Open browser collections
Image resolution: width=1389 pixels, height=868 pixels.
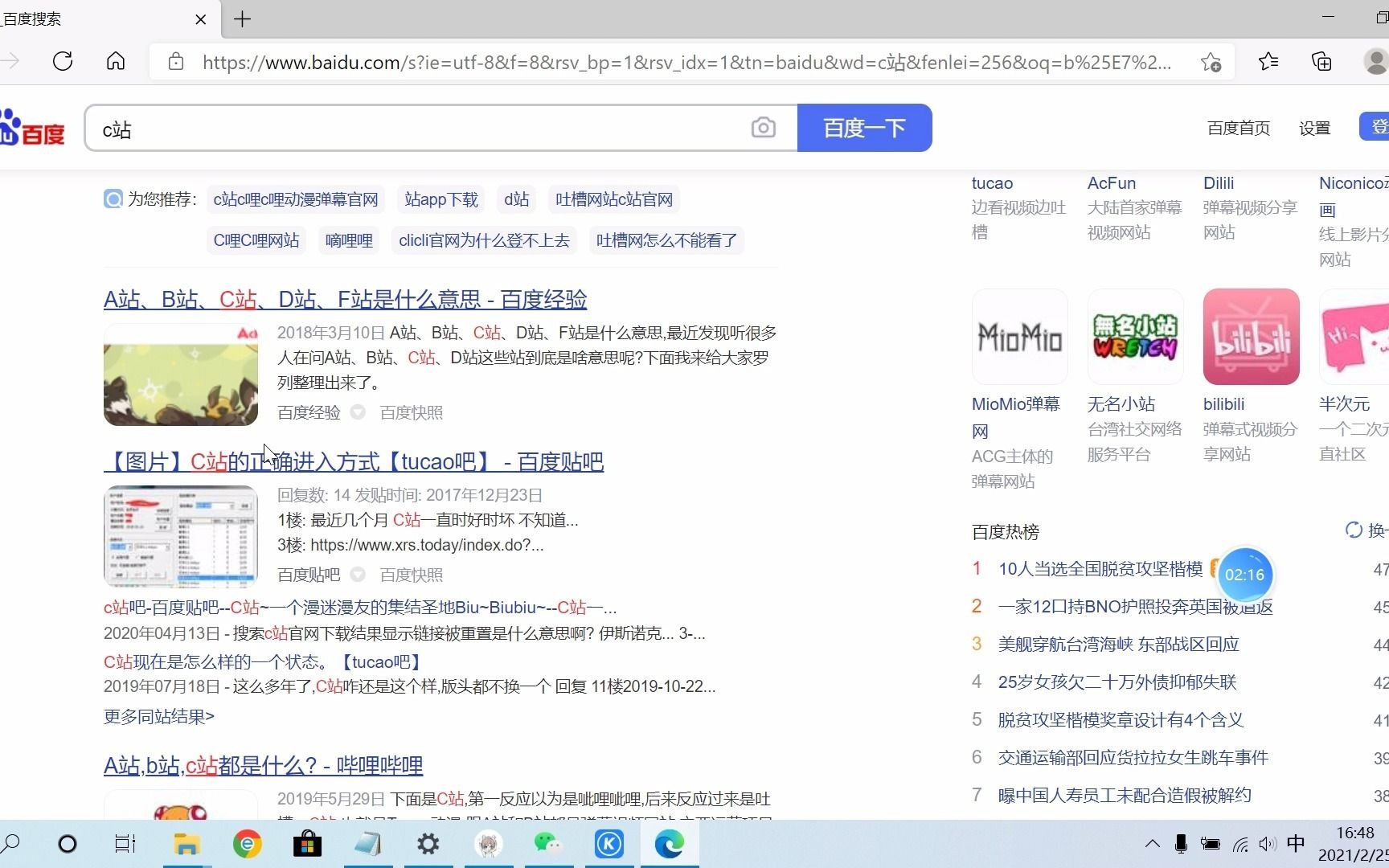1321,61
